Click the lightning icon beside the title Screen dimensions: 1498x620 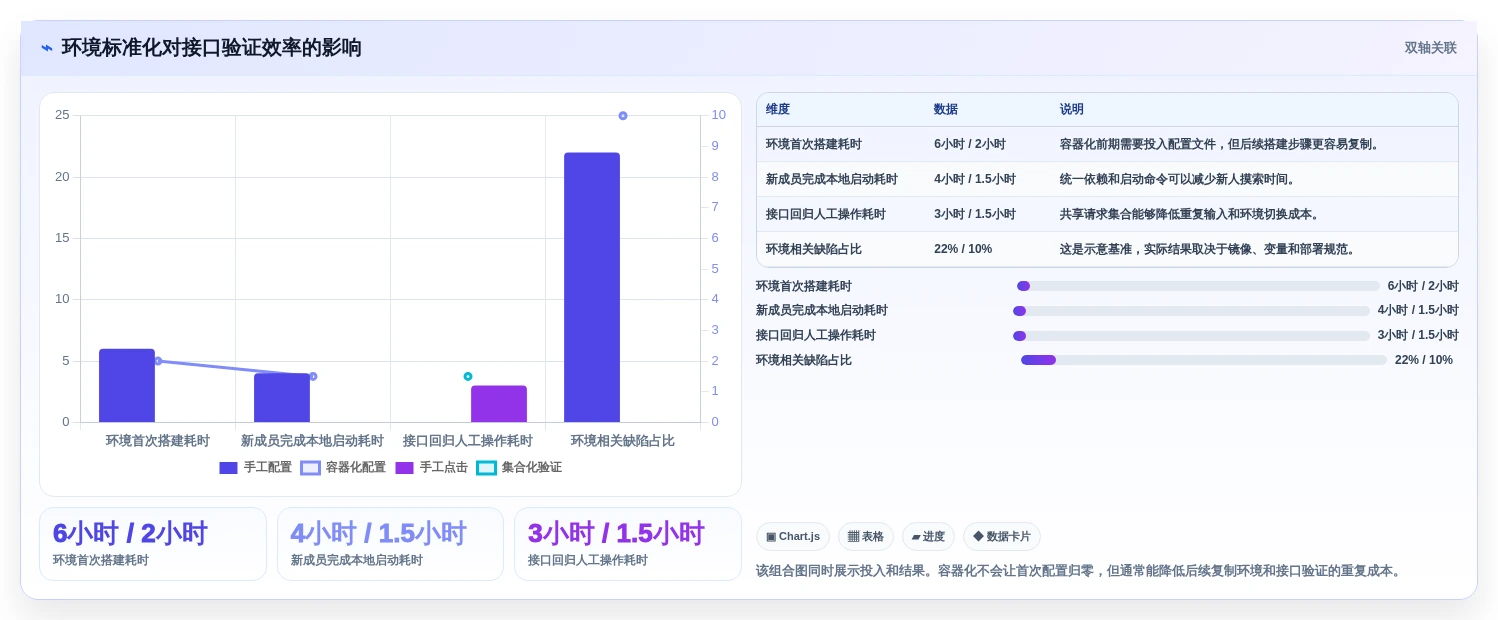click(x=47, y=48)
